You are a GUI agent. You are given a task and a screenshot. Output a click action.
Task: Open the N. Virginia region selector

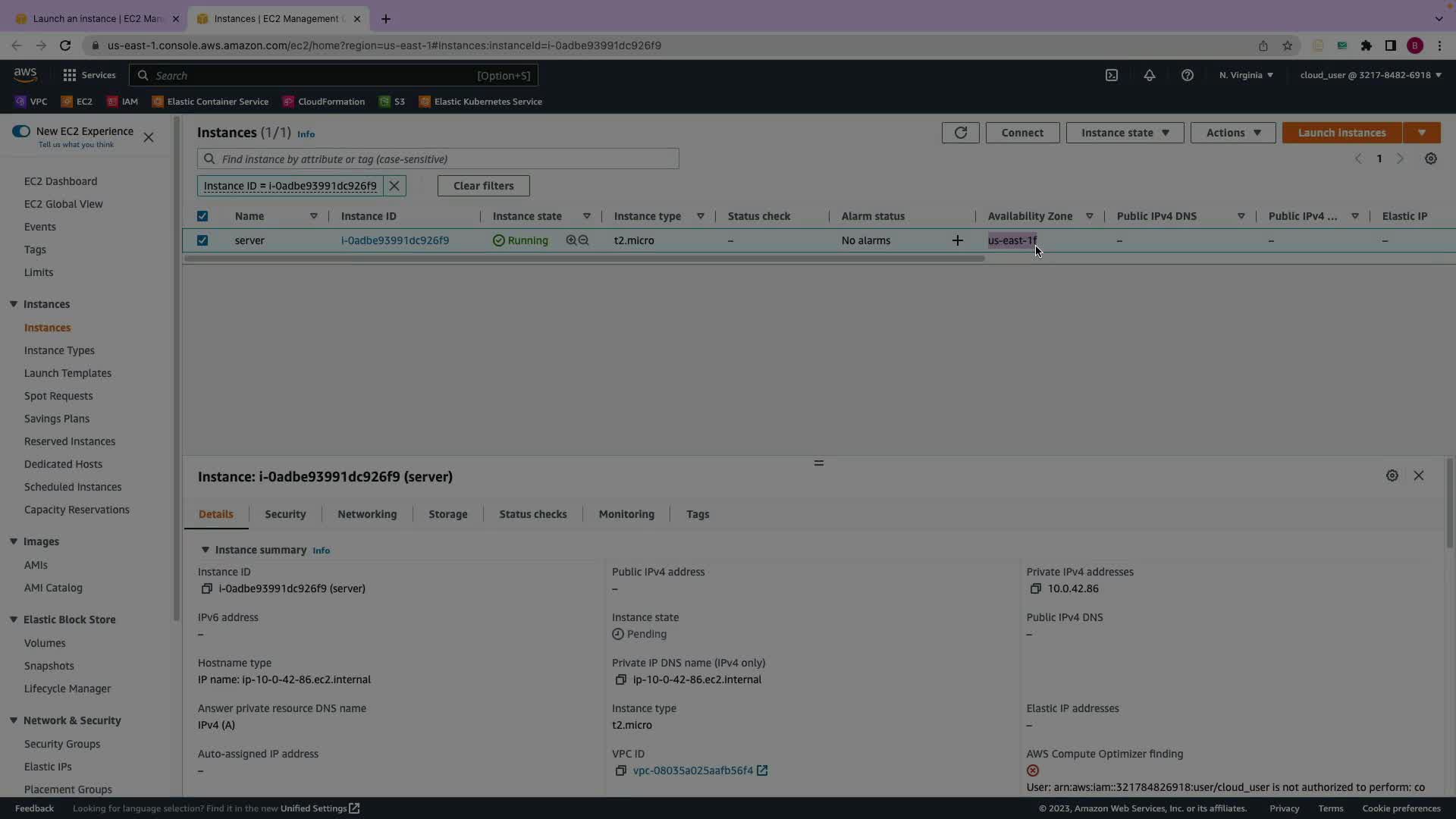[x=1246, y=75]
